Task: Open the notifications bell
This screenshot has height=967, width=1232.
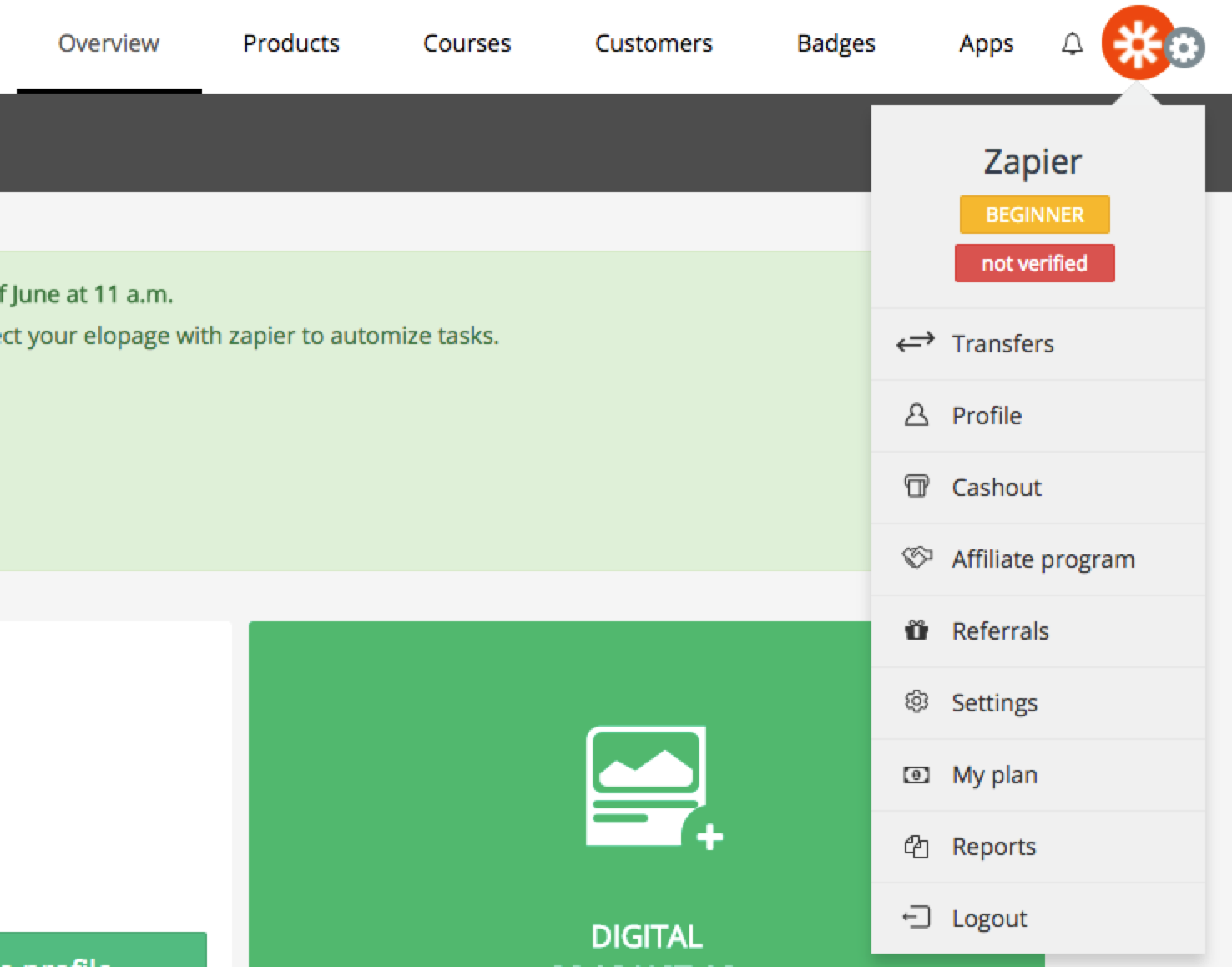Action: coord(1072,43)
